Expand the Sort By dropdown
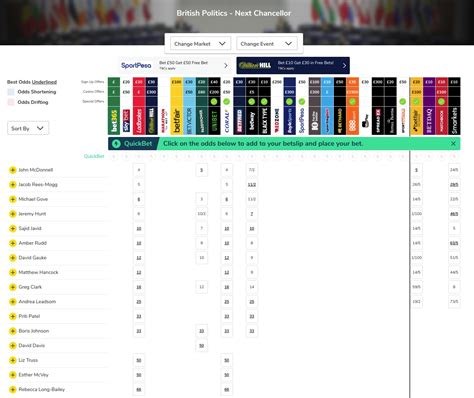Image resolution: width=474 pixels, height=398 pixels. pos(28,128)
